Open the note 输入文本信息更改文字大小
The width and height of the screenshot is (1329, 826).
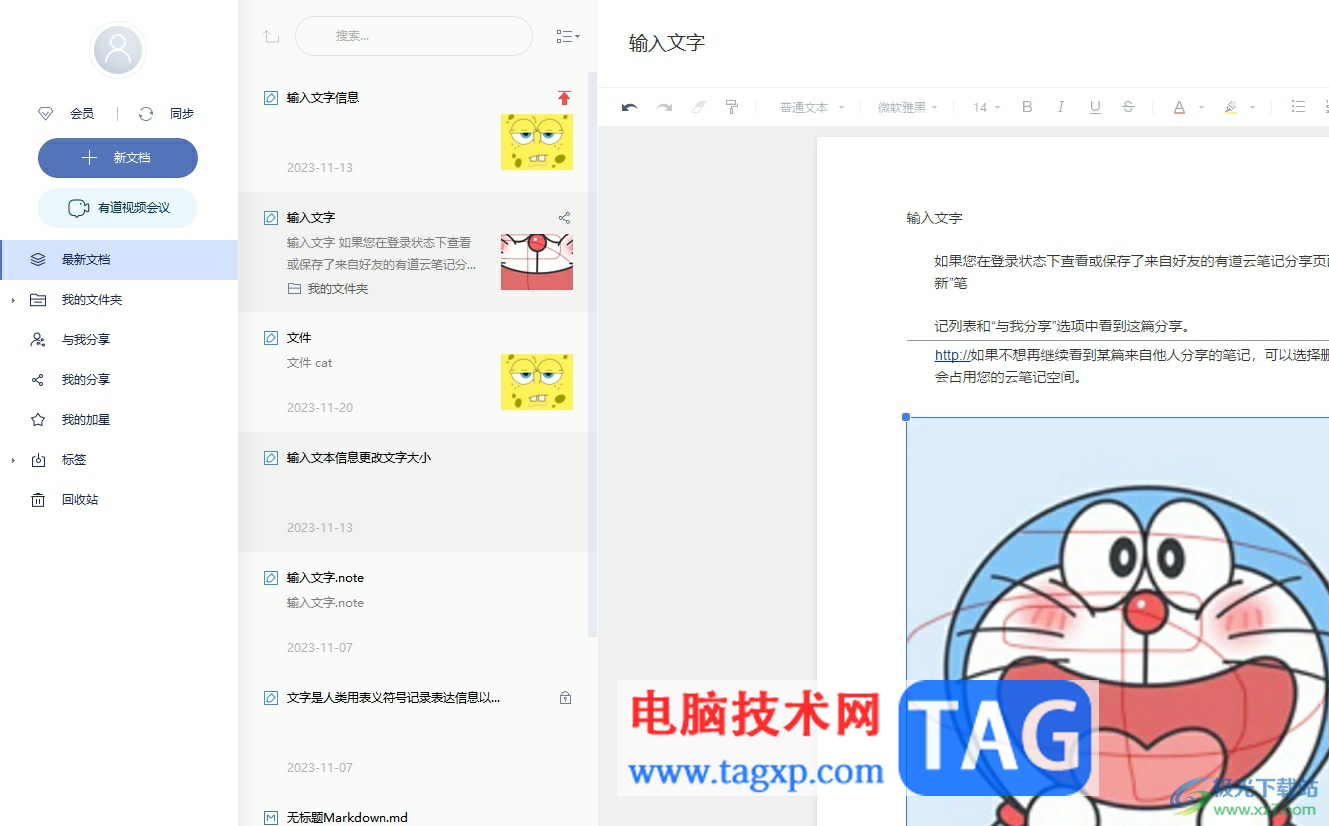[413, 492]
